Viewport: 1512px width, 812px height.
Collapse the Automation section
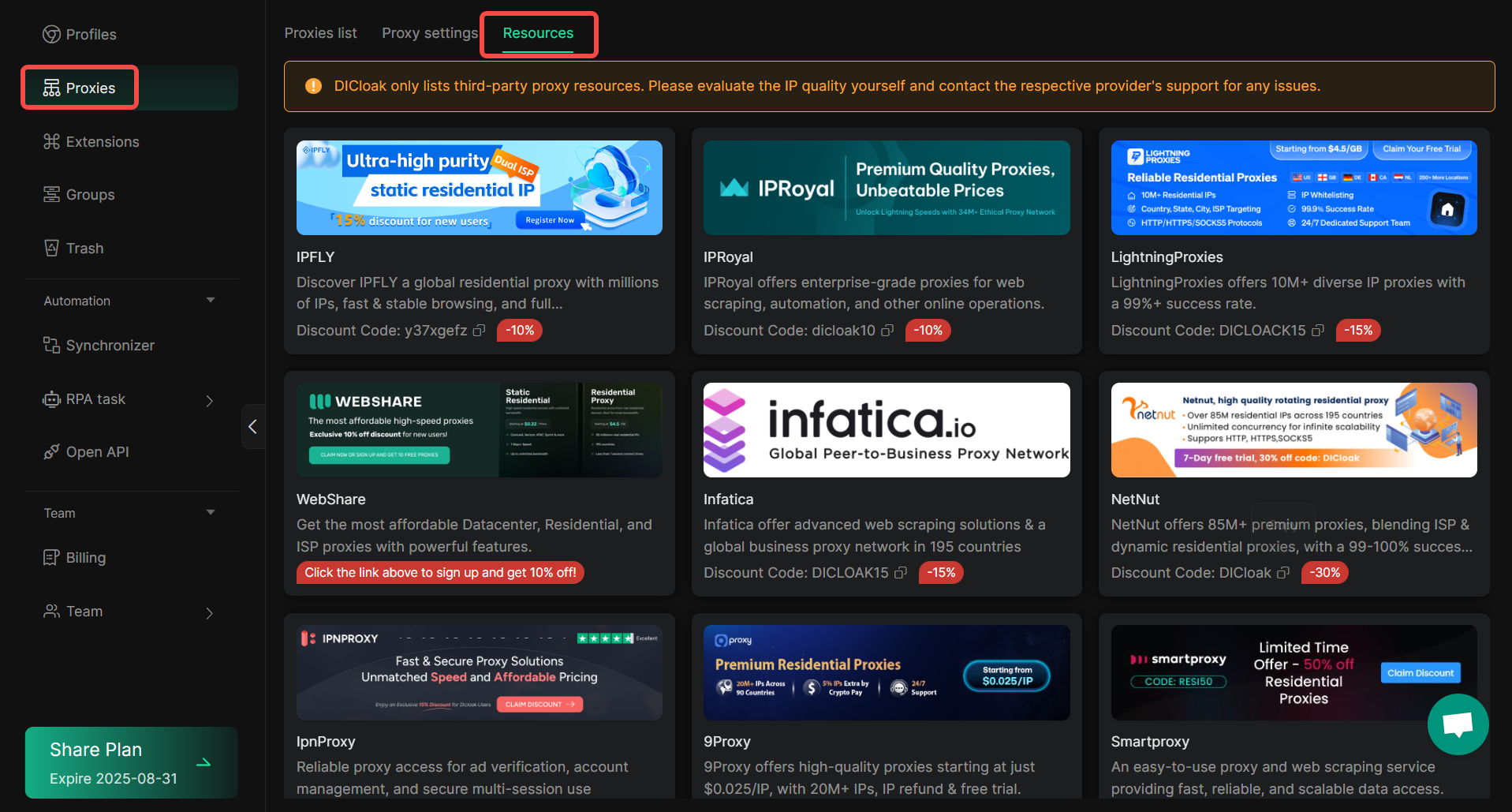pos(211,301)
